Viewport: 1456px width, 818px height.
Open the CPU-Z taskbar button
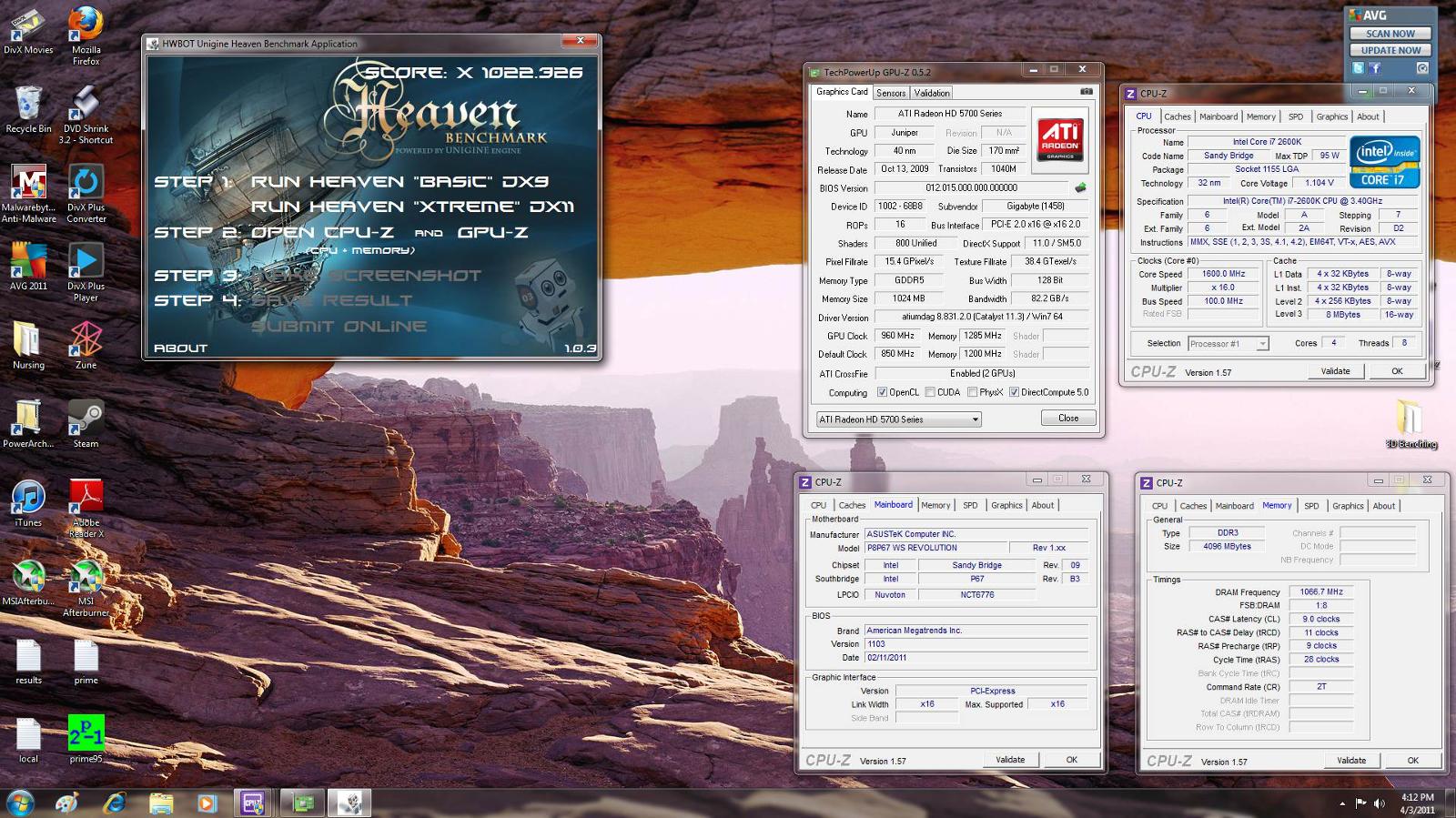tap(252, 803)
